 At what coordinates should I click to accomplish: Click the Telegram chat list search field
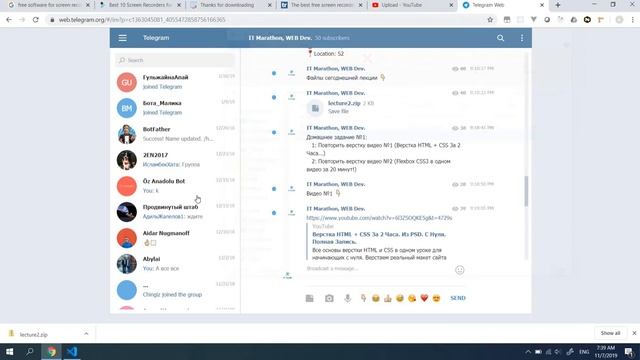pos(175,60)
